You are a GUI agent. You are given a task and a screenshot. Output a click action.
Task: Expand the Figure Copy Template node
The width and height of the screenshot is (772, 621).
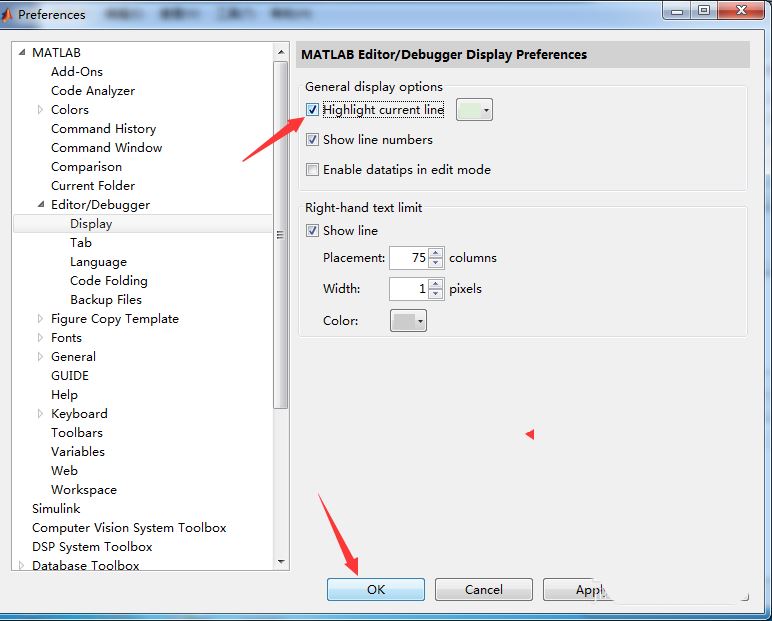[x=40, y=319]
